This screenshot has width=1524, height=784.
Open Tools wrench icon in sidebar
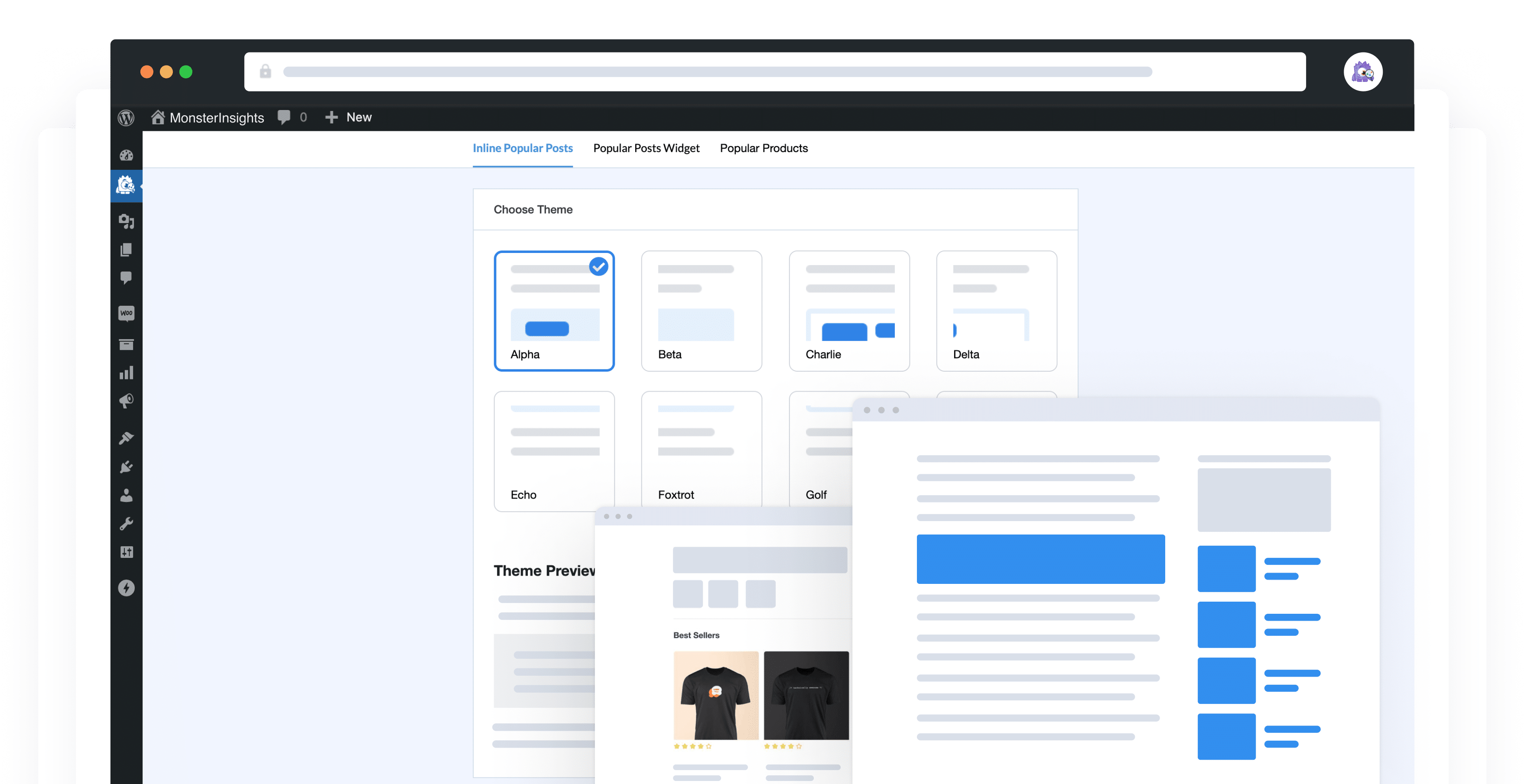point(126,524)
